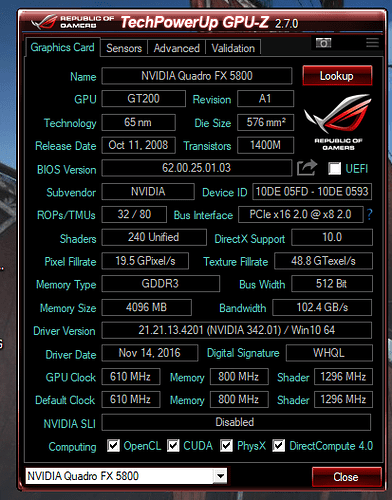Click the Driver Date field Nov 14, 2016
Screen dimensions: 392x500
pos(150,353)
